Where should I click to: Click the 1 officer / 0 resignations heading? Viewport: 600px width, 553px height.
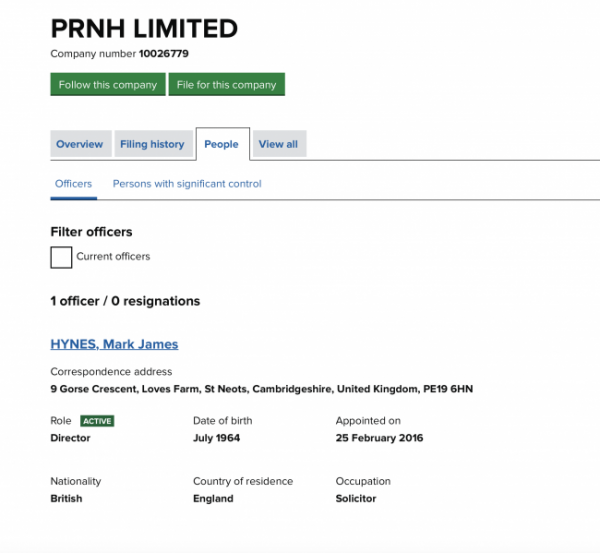(x=125, y=301)
